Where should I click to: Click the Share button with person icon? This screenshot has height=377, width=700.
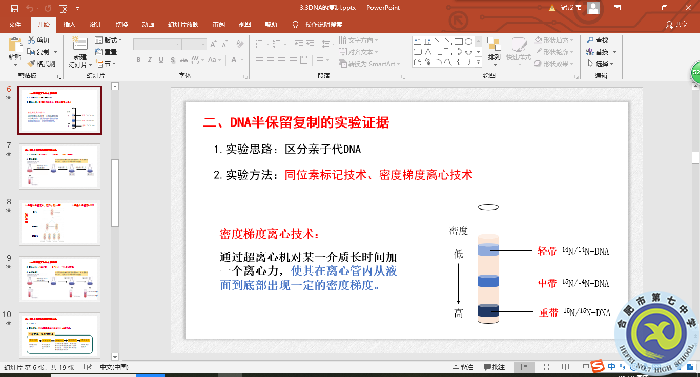(676, 25)
